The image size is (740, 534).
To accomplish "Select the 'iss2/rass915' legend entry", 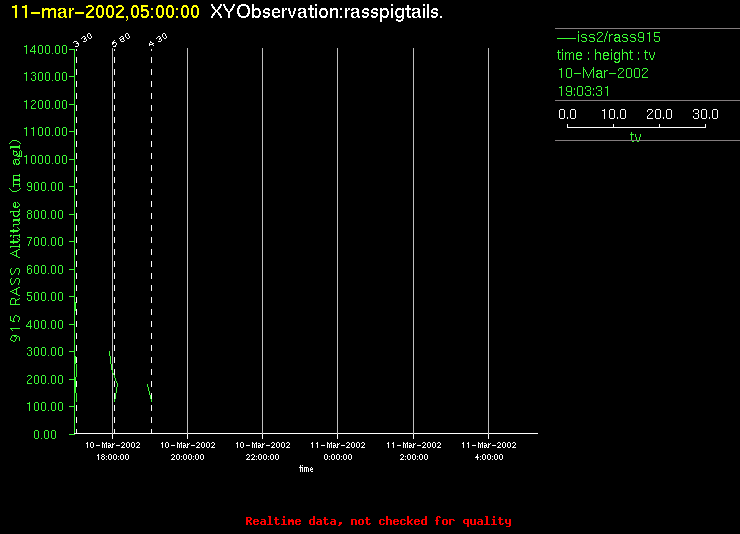I will pos(609,37).
